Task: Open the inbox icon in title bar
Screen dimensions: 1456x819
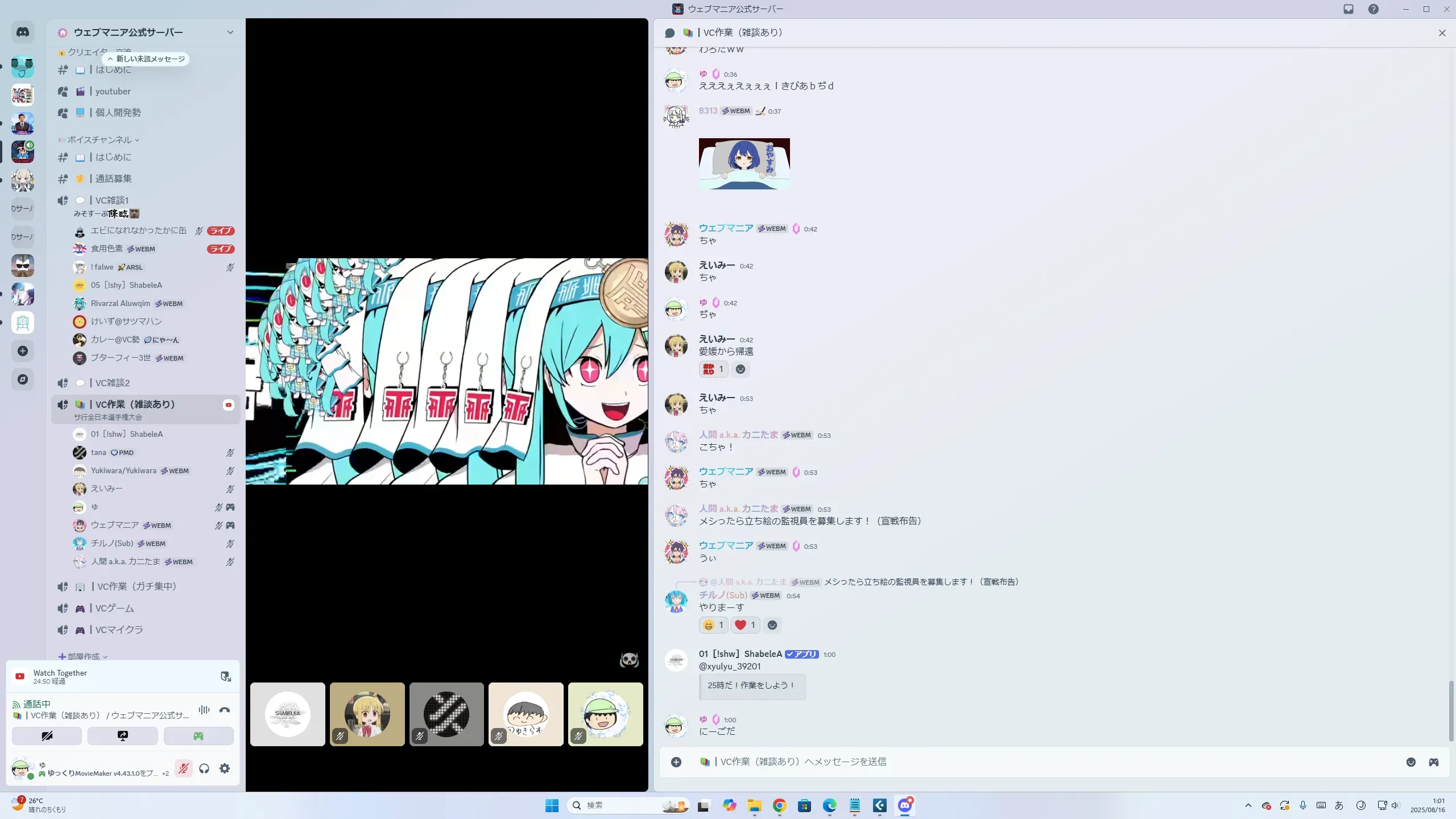Action: pyautogui.click(x=1349, y=9)
